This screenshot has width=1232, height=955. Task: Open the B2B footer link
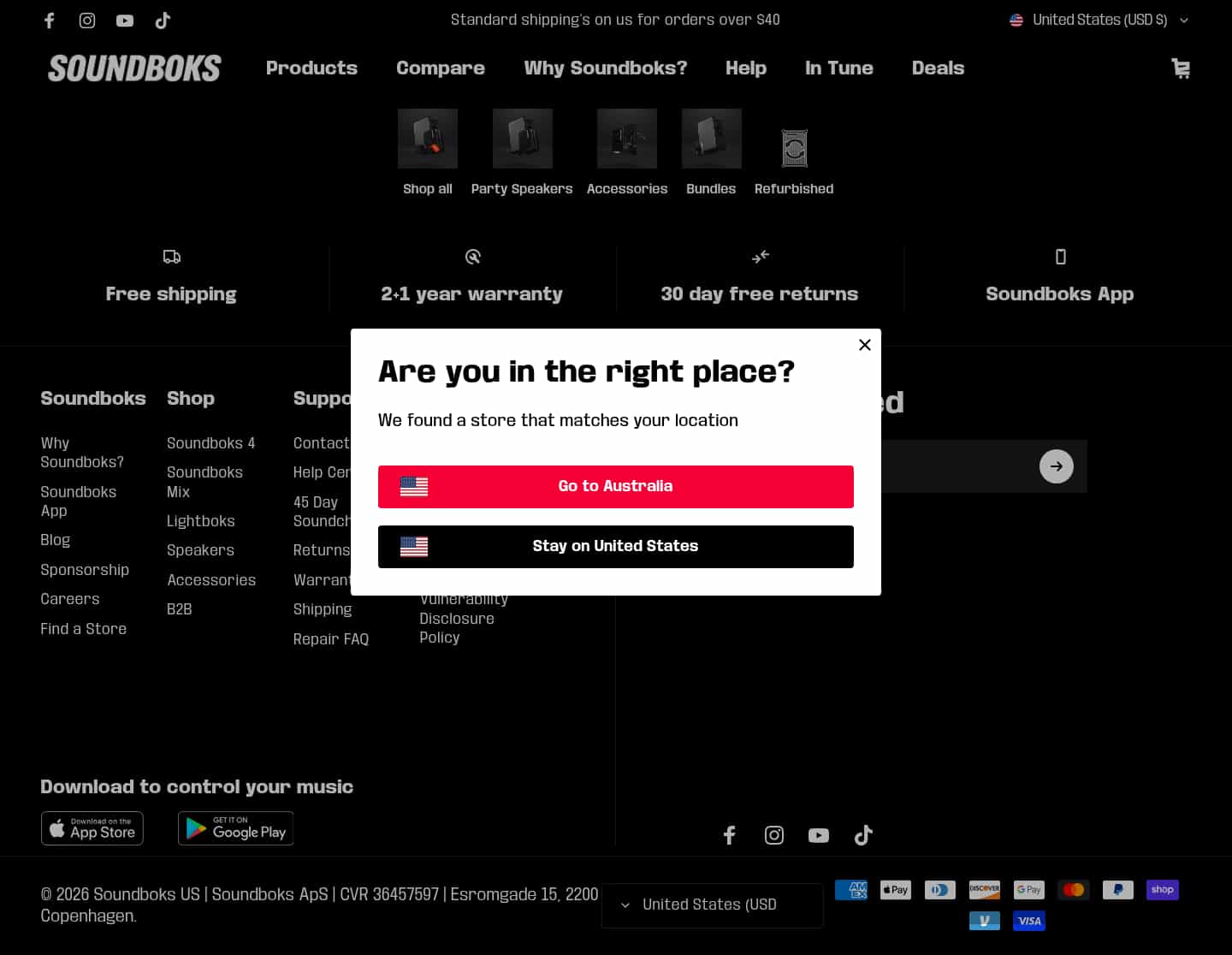point(180,609)
